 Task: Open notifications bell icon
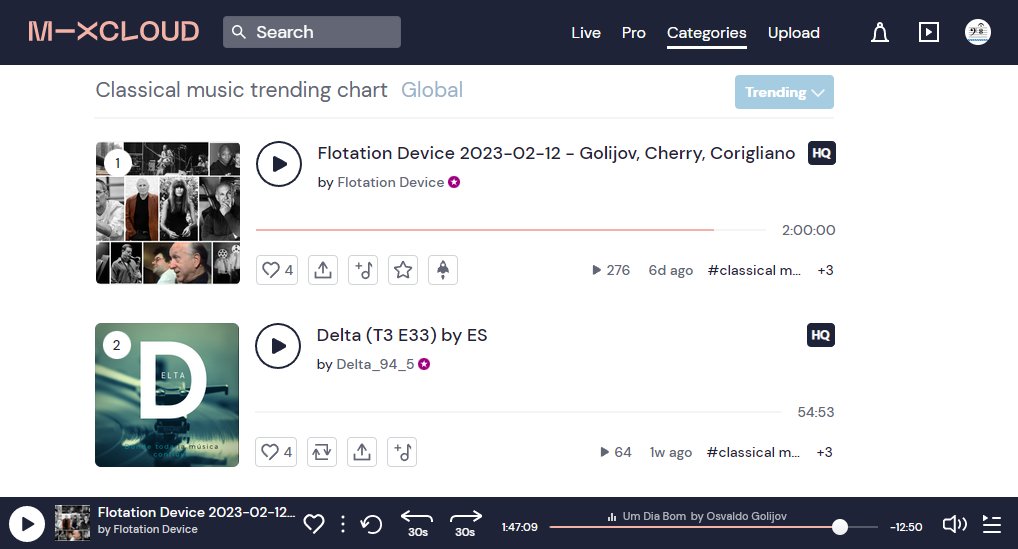pos(880,32)
